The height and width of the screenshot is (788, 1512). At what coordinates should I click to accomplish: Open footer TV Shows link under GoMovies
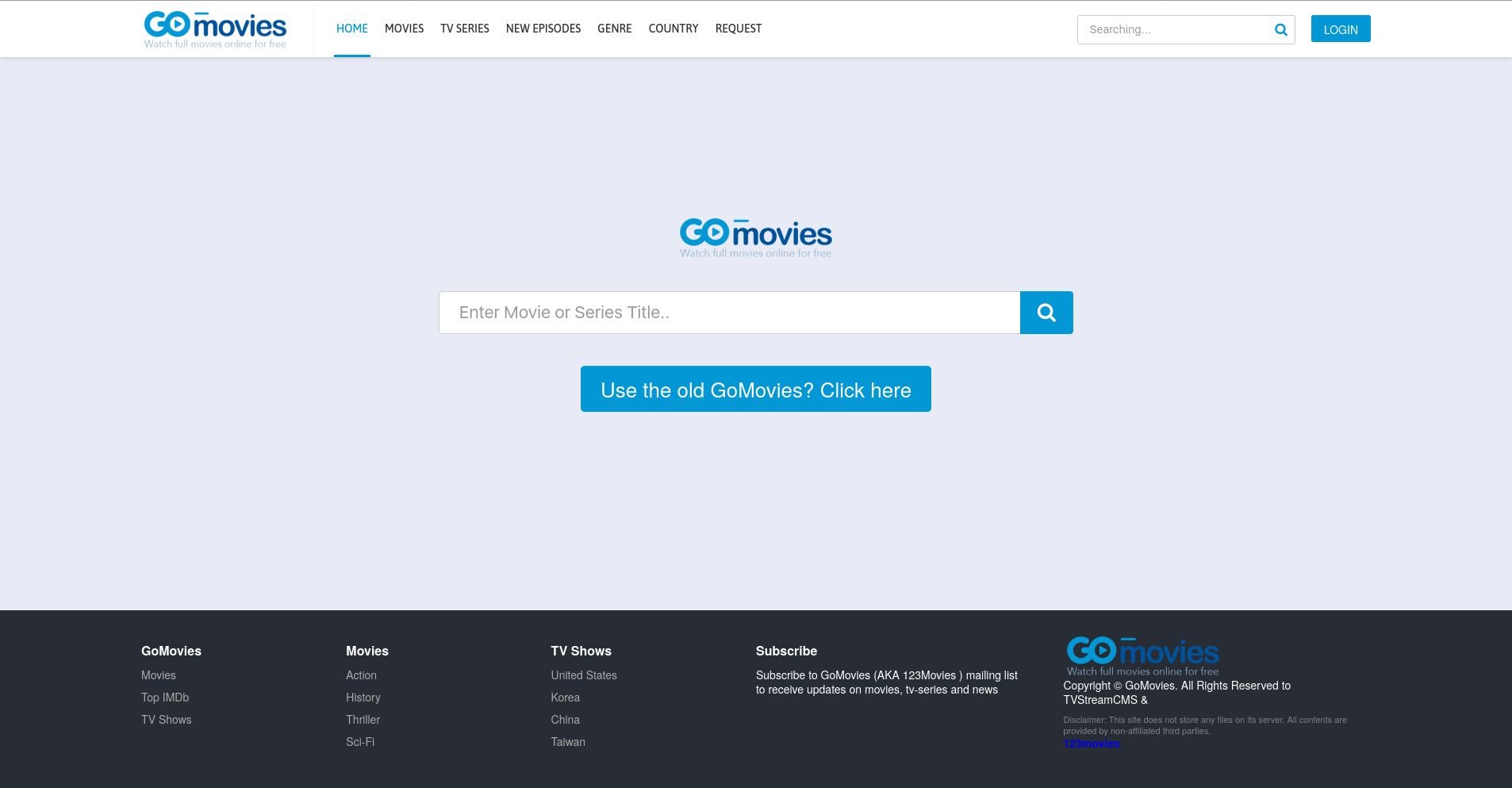167,720
